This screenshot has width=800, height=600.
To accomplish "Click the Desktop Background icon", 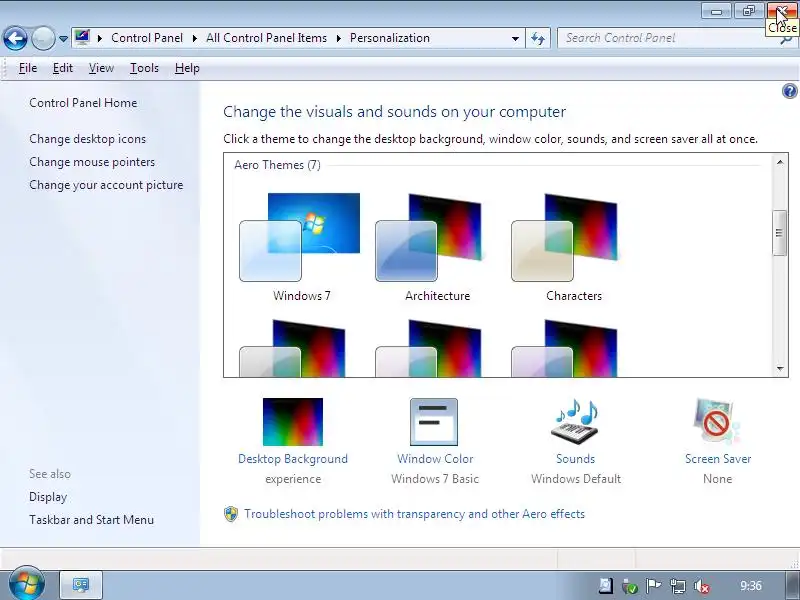I will click(293, 422).
